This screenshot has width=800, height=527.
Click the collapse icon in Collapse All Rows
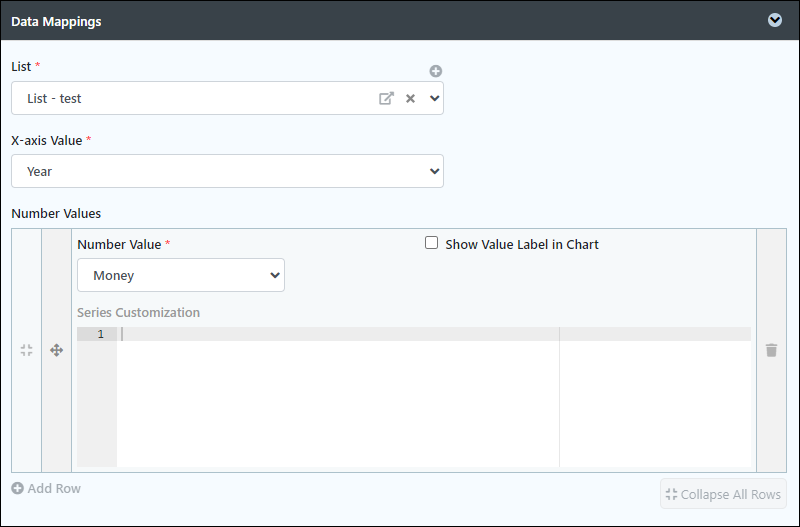coord(671,494)
